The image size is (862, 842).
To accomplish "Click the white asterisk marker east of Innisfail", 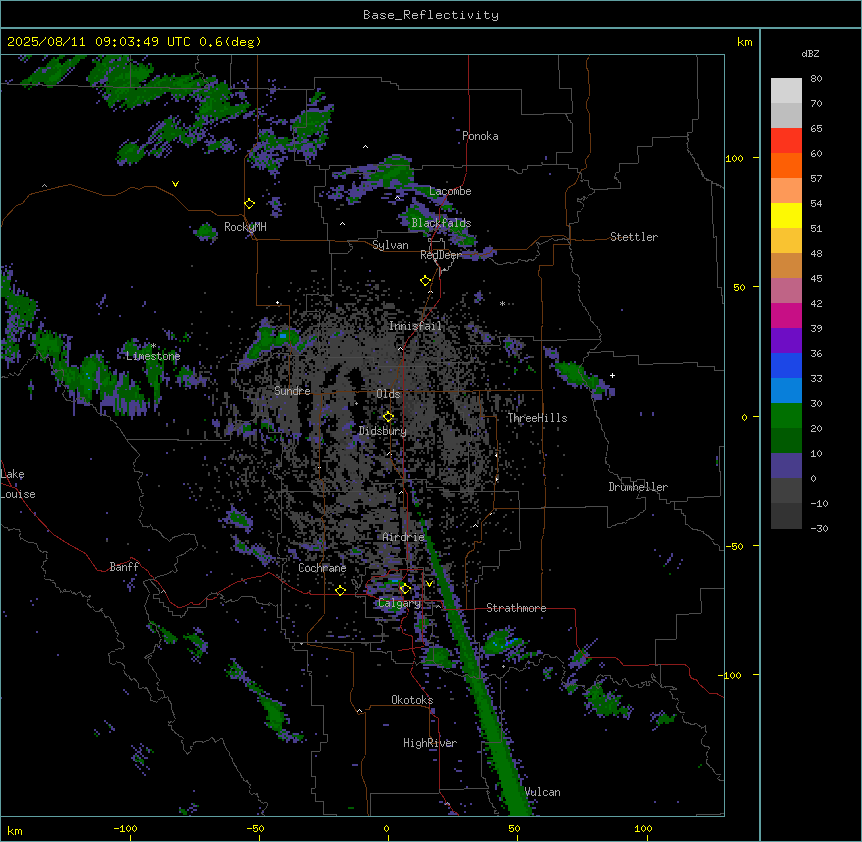I will pyautogui.click(x=502, y=303).
